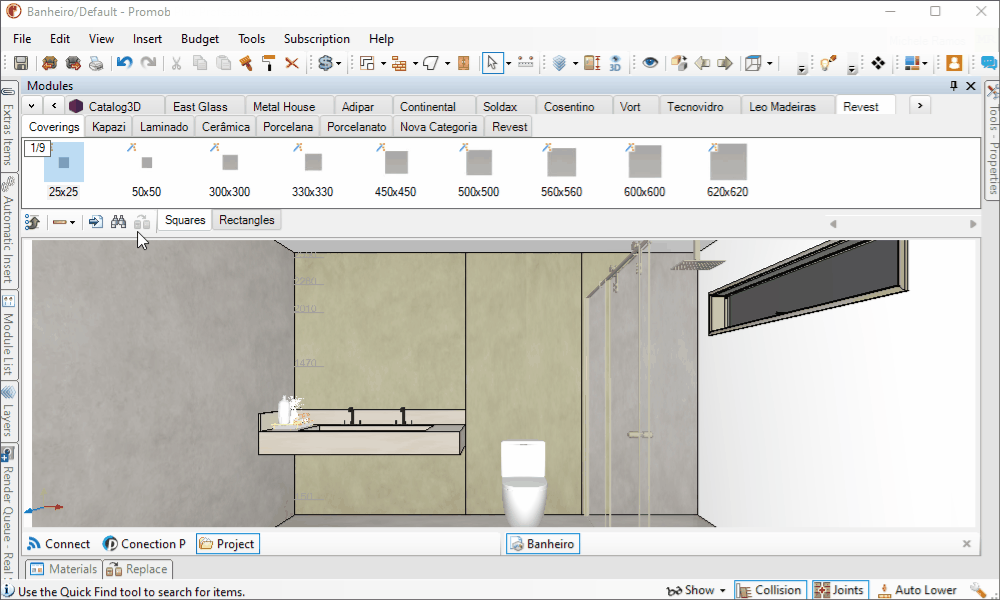Select the pointer selection tool
Viewport: 1000px width, 600px height.
coord(492,63)
